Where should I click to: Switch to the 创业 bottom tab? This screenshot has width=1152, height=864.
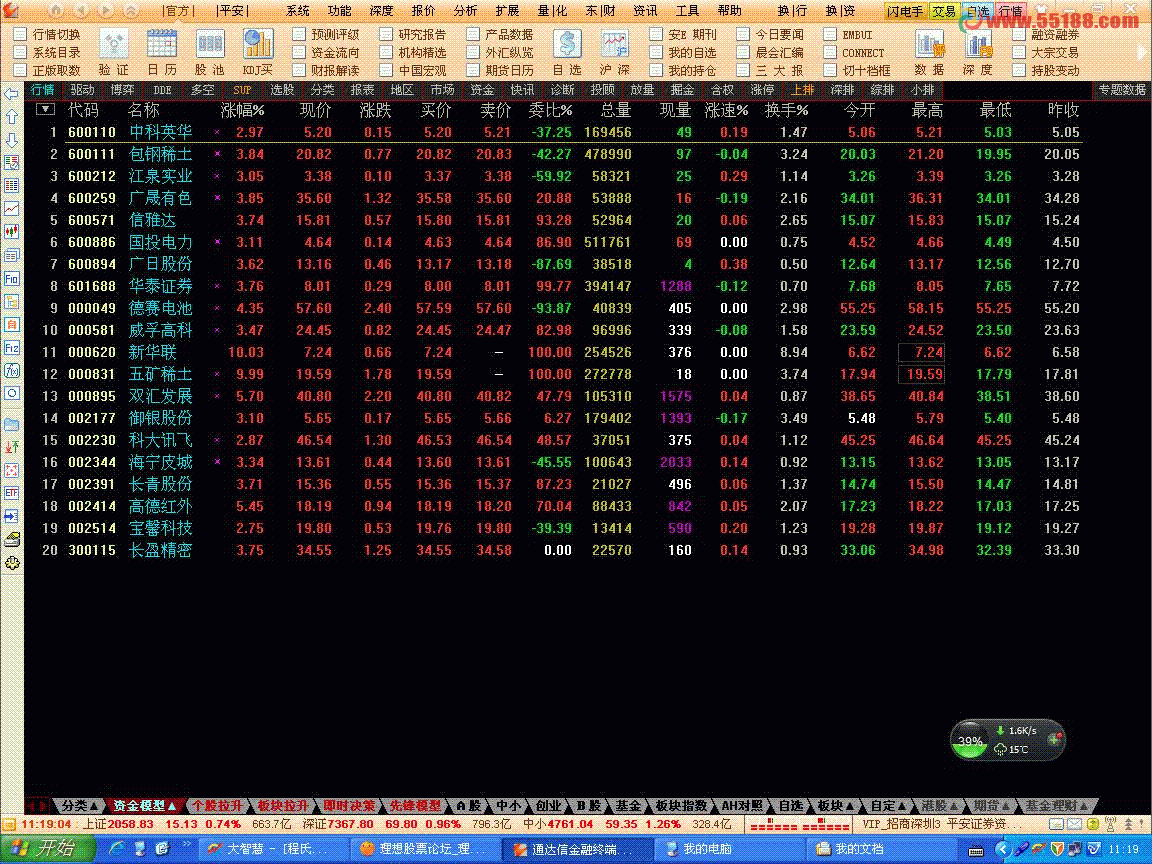(x=548, y=806)
